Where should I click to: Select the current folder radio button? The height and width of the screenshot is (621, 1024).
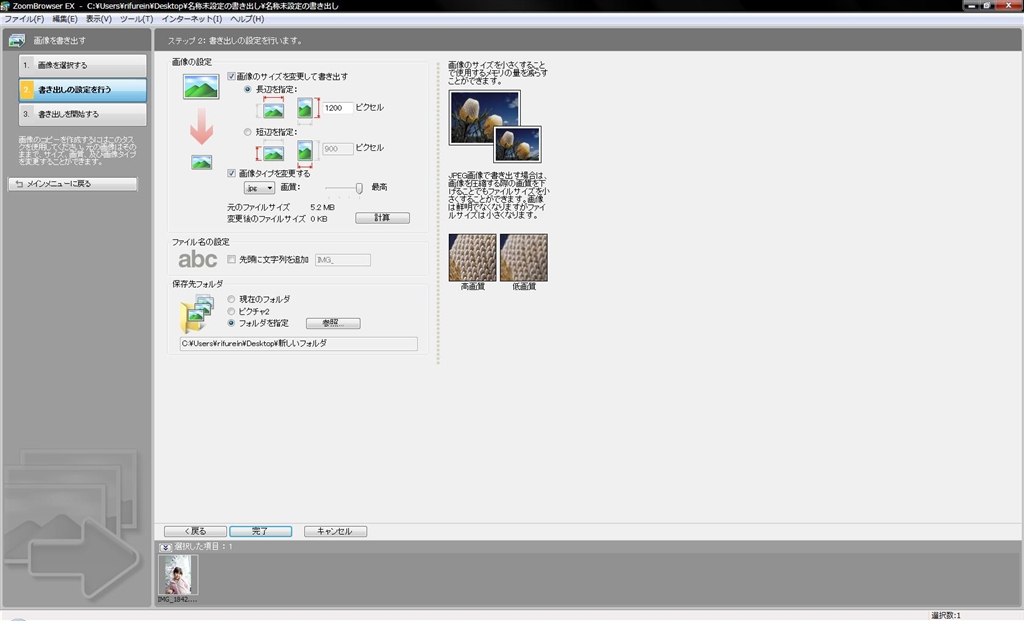[x=231, y=299]
